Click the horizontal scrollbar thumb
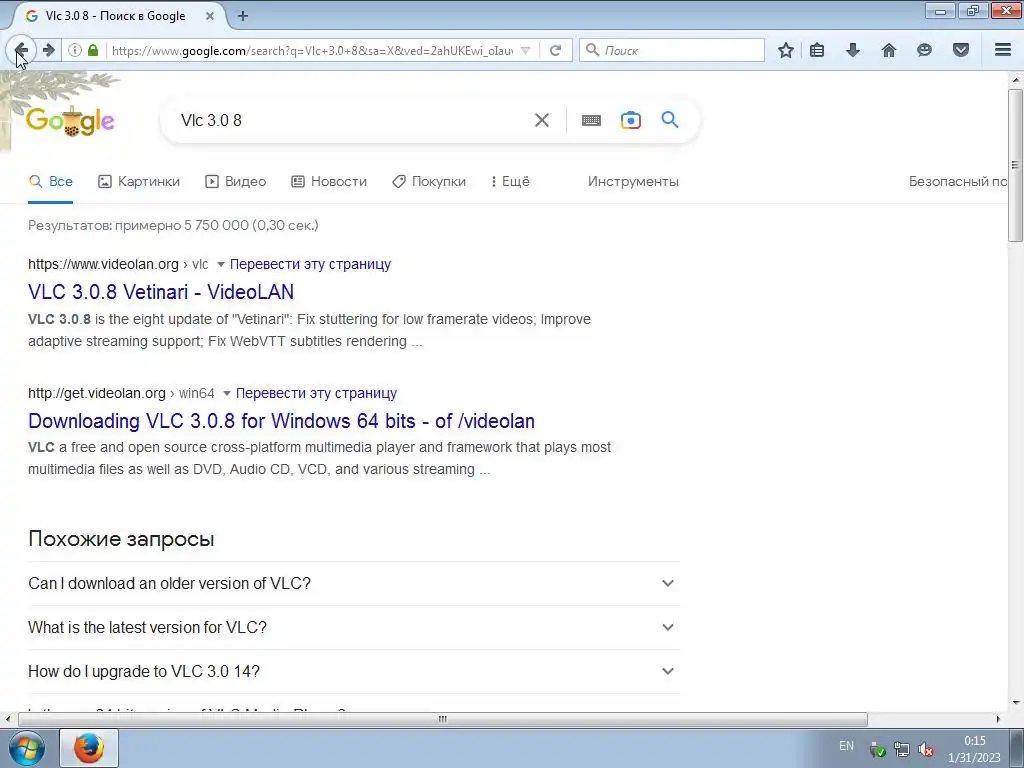Viewport: 1024px width, 768px height. tap(442, 719)
